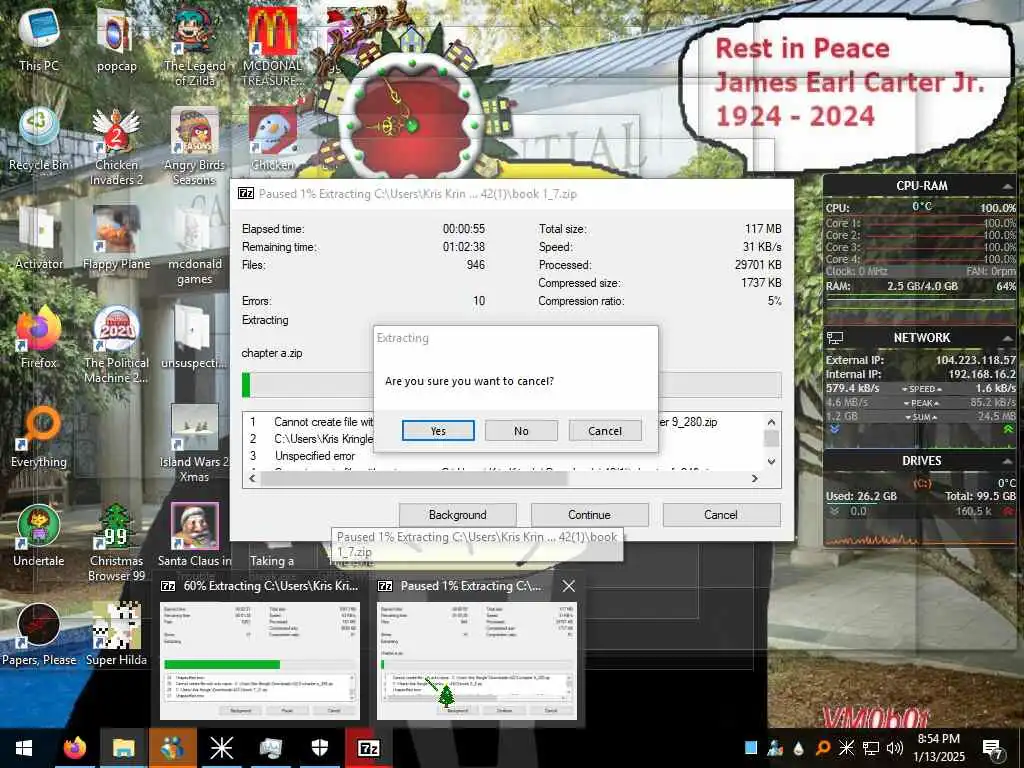Send the 7-Zip extraction to Background
Viewport: 1024px width, 768px height.
coord(457,515)
